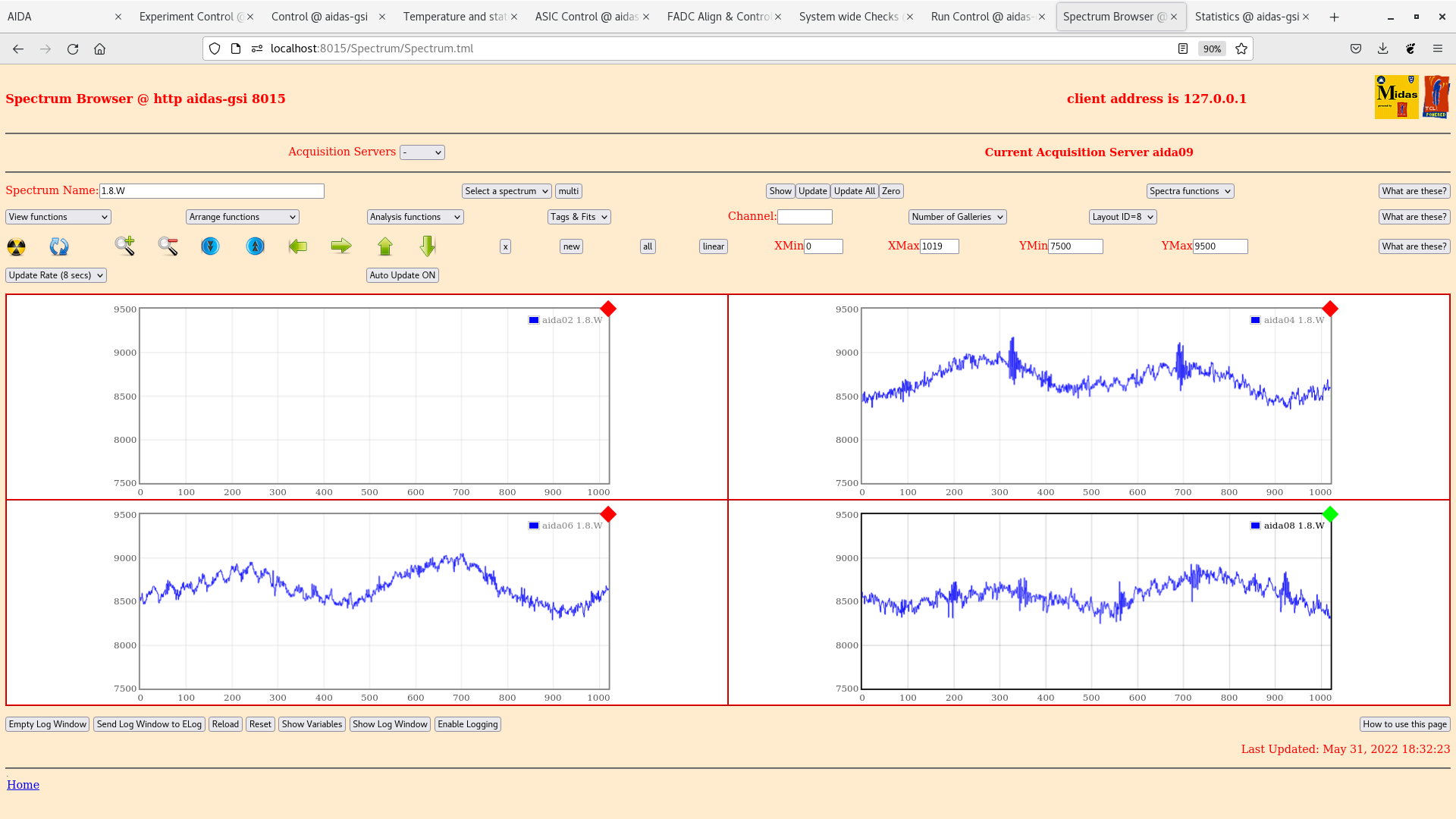Open the Statistics browser tab
Image resolution: width=1456 pixels, height=819 pixels.
click(1247, 17)
